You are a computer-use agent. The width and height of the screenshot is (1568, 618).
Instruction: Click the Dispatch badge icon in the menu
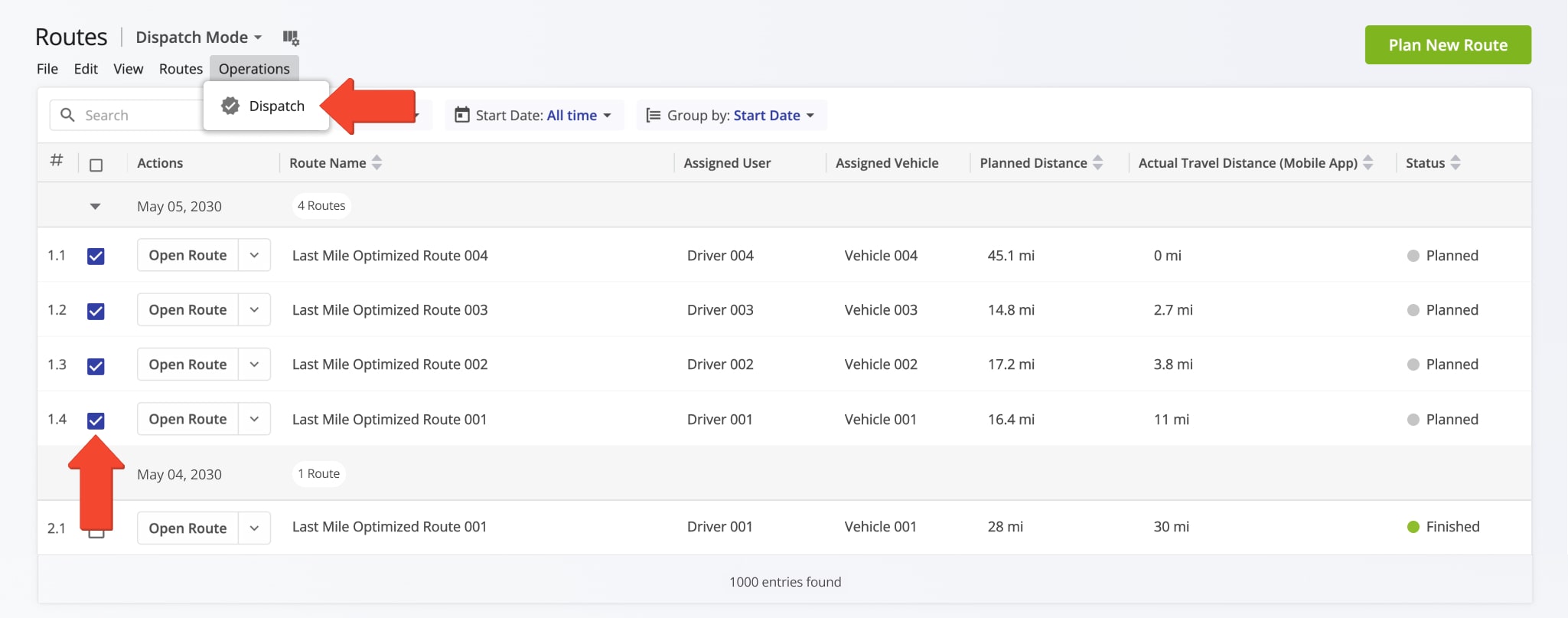(230, 106)
